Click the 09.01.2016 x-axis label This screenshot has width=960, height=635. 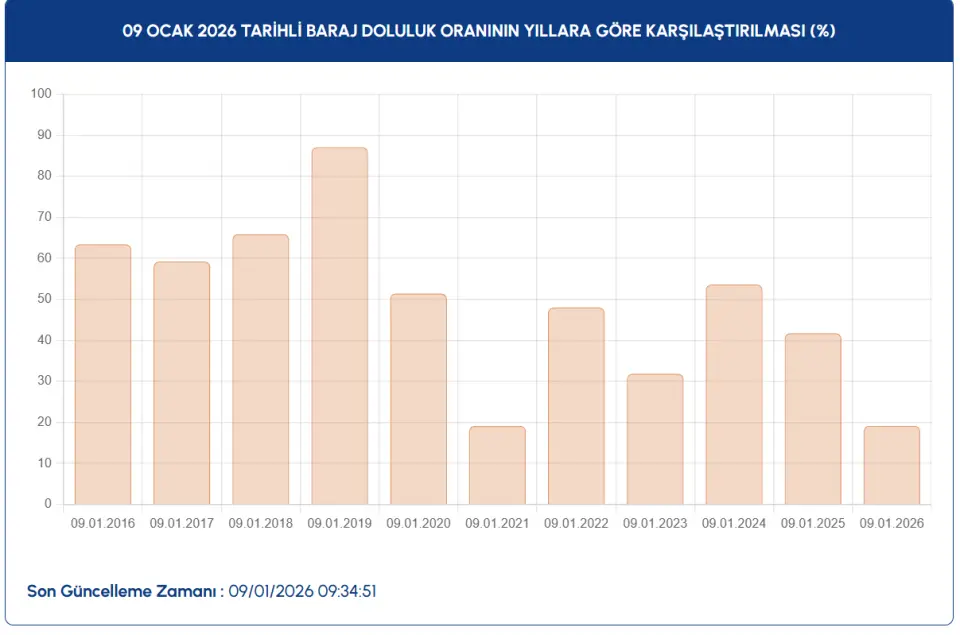(103, 523)
